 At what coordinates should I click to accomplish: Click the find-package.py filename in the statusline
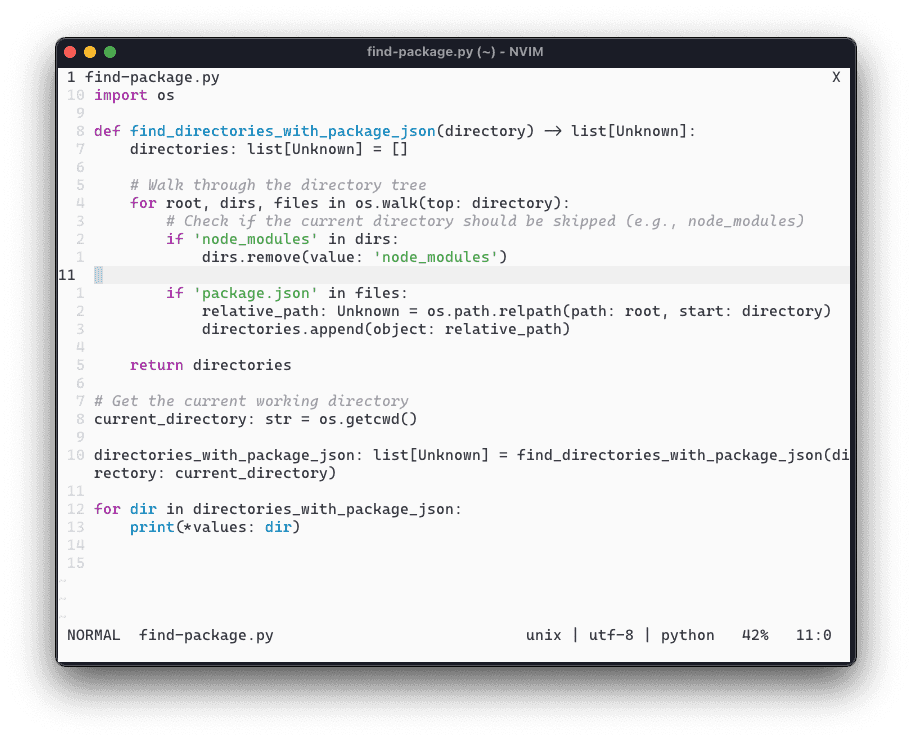(206, 635)
